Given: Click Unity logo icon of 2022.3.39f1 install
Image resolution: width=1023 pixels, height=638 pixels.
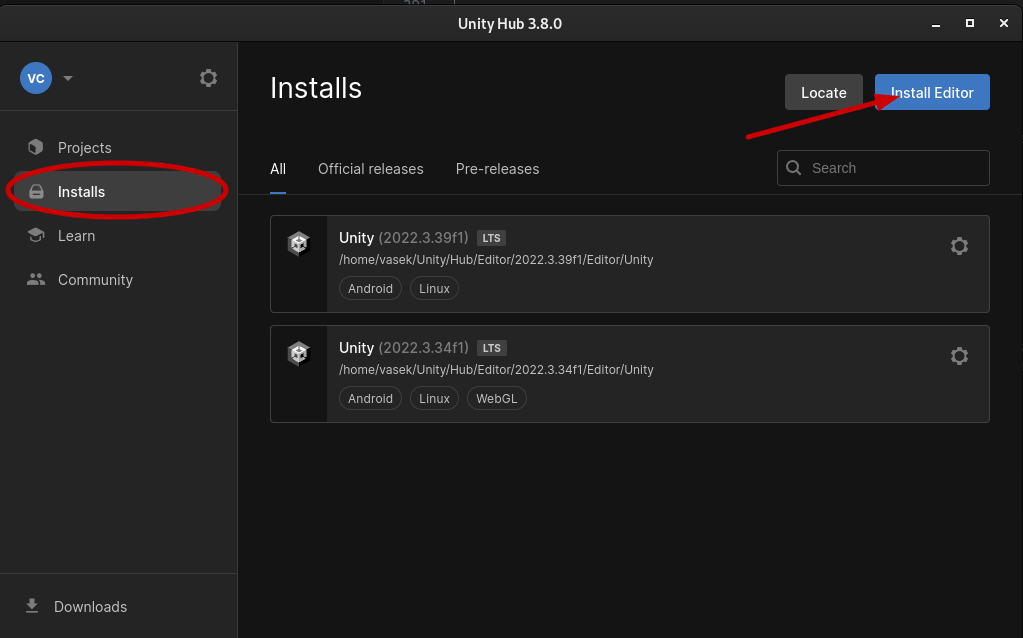Looking at the screenshot, I should pos(299,244).
